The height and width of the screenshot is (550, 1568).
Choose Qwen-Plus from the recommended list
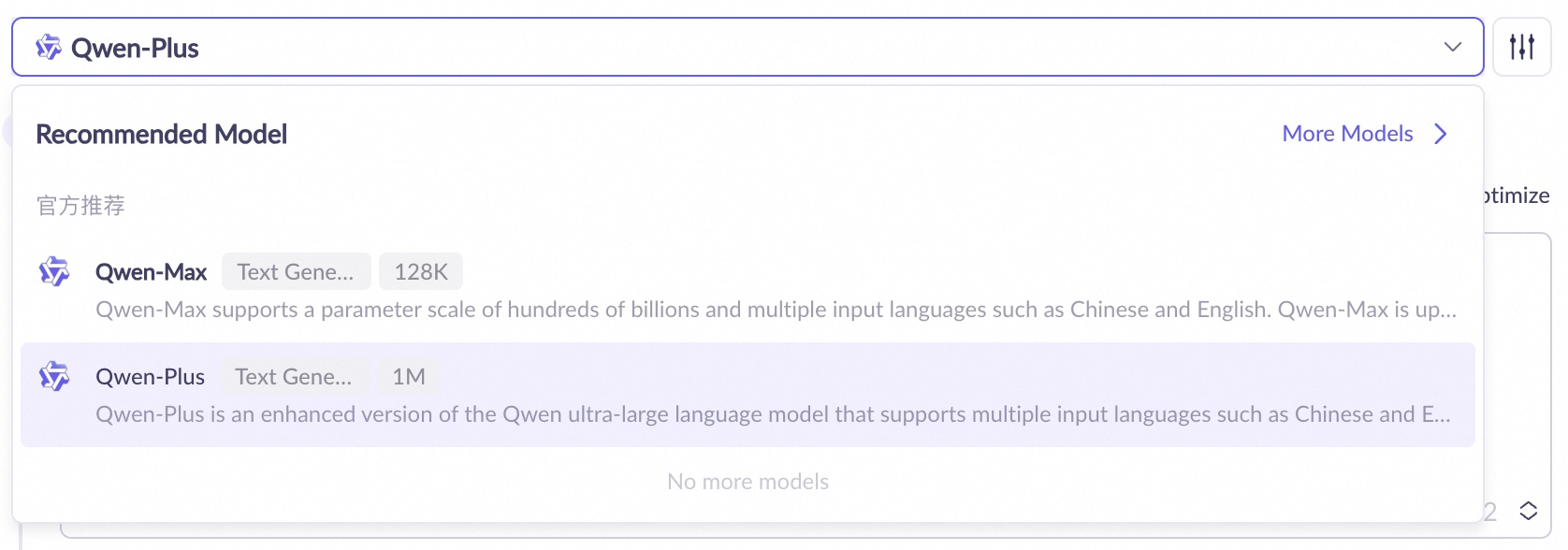[x=150, y=377]
